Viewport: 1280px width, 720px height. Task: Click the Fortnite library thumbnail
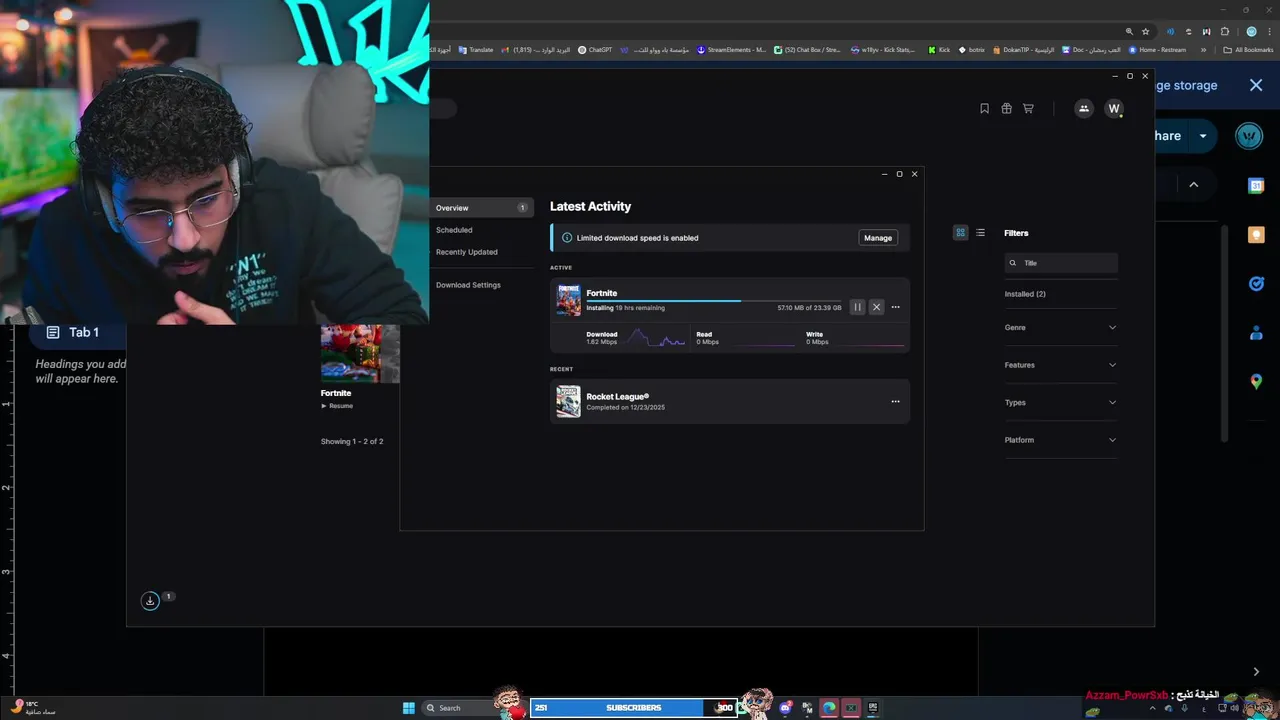click(x=360, y=353)
